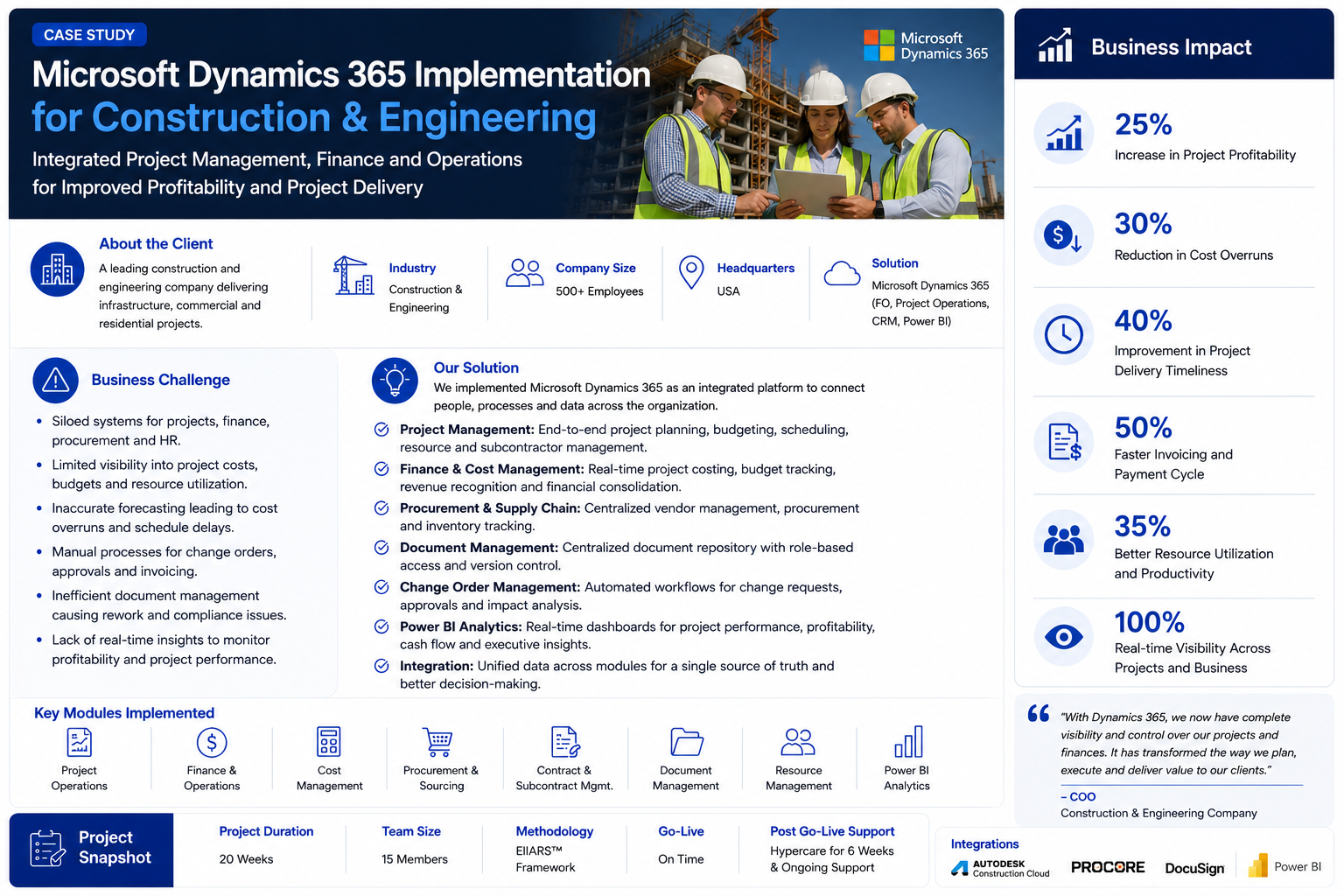Click the warning triangle Business Challenge icon
Image resolution: width=1344 pixels, height=896 pixels.
[56, 380]
